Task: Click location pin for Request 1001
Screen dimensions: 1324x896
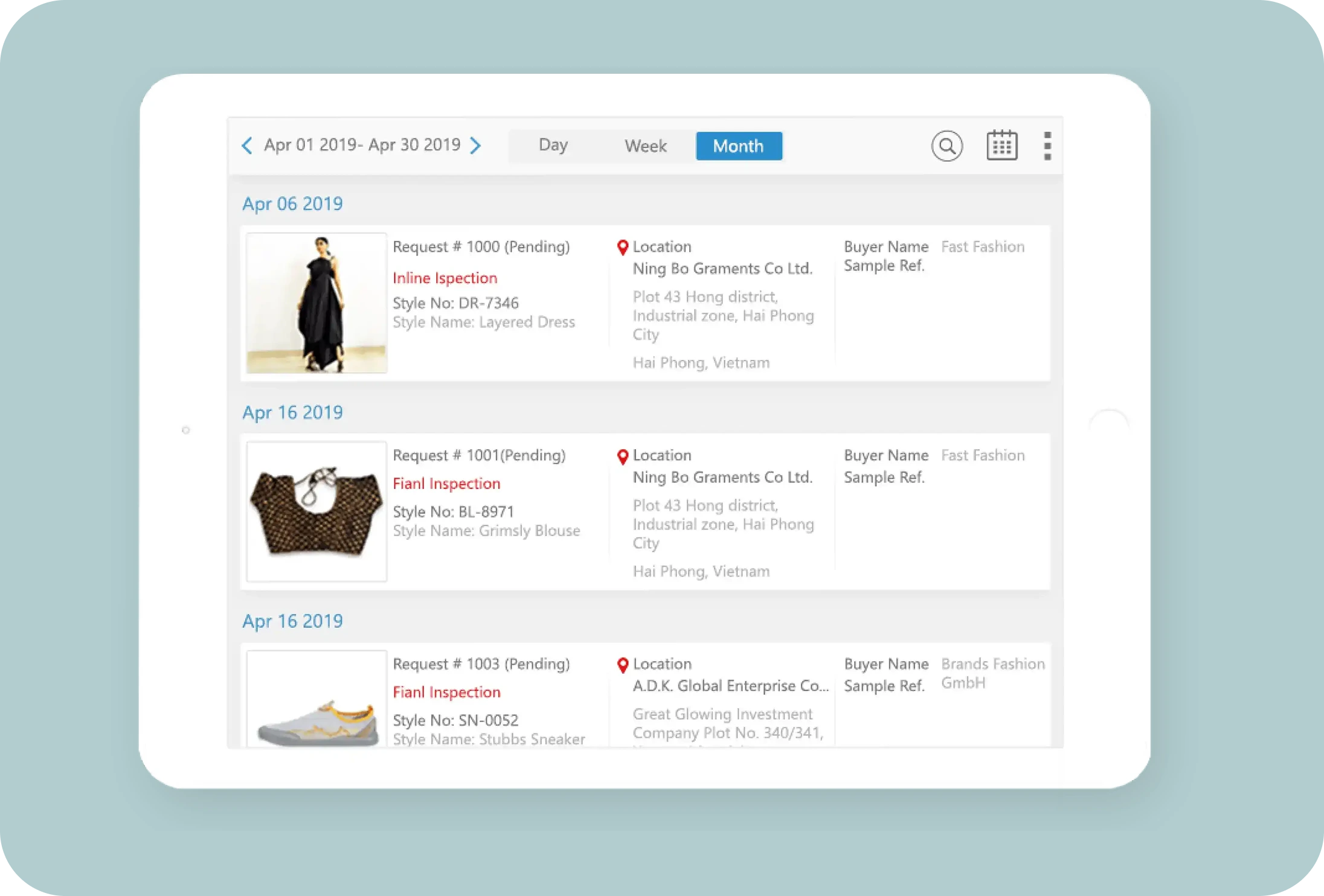Action: click(623, 456)
